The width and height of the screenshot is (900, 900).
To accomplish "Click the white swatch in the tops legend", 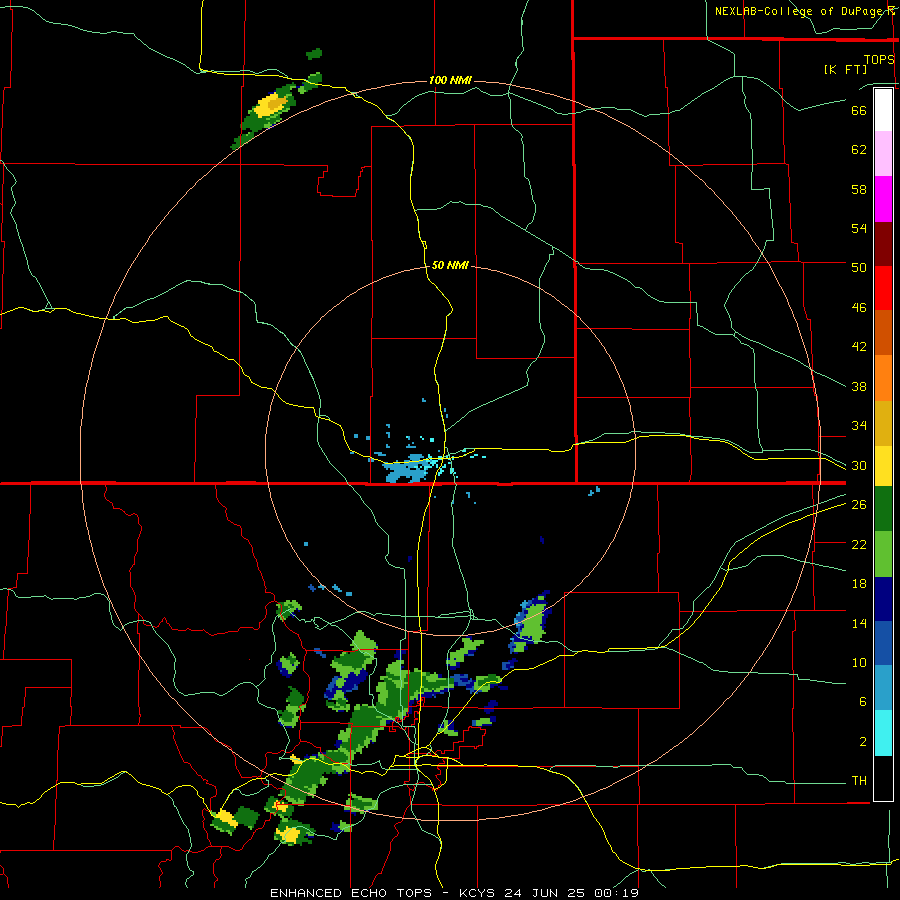I will [x=883, y=110].
